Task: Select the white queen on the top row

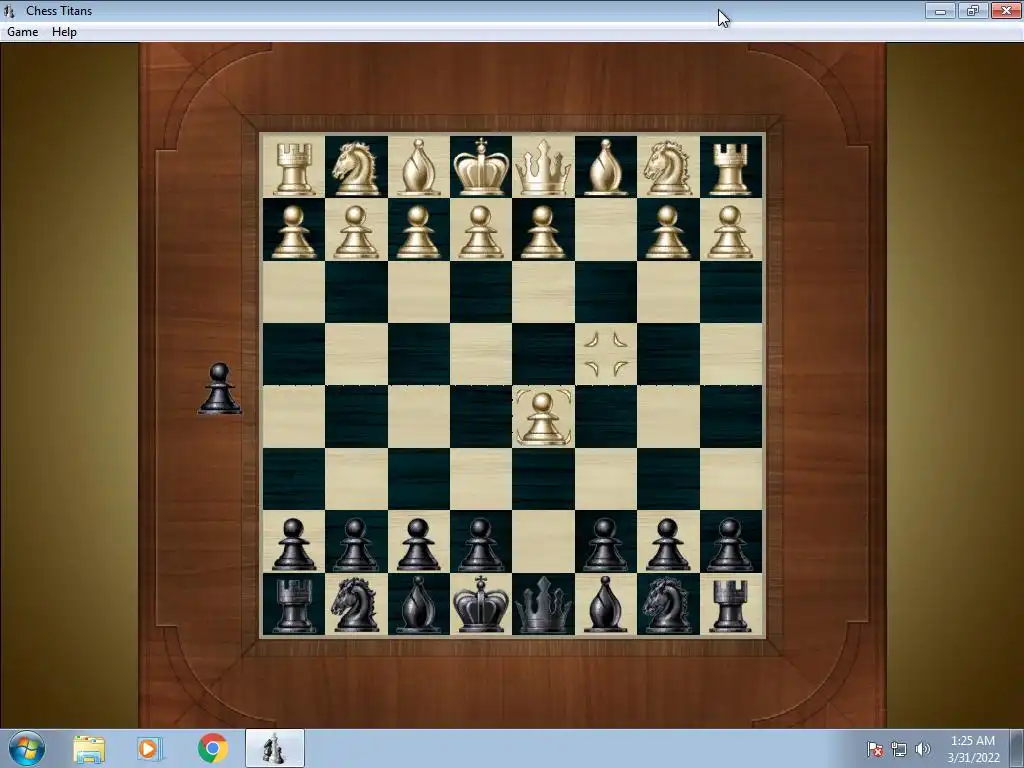Action: coord(543,168)
